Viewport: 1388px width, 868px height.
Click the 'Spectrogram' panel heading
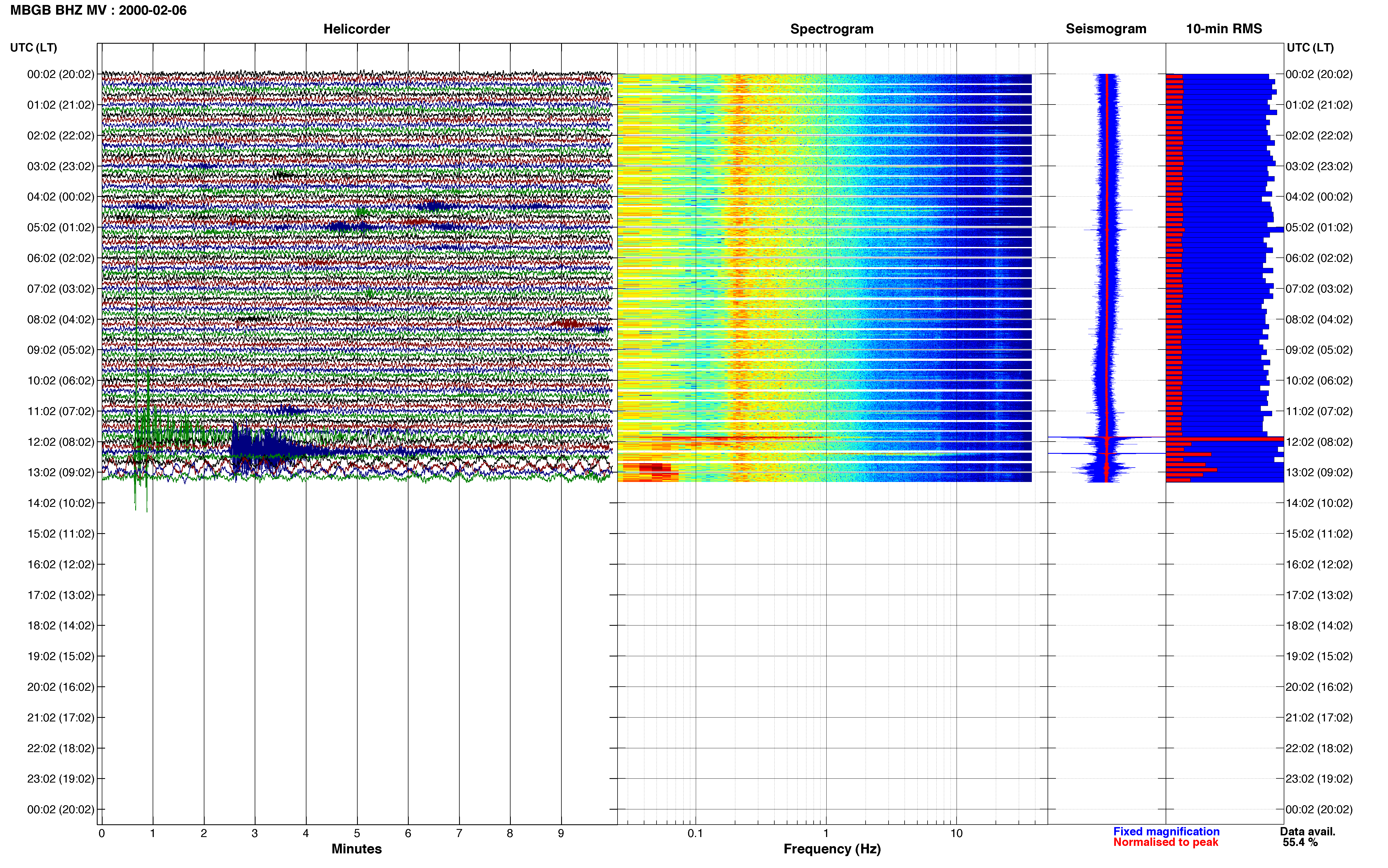(832, 29)
